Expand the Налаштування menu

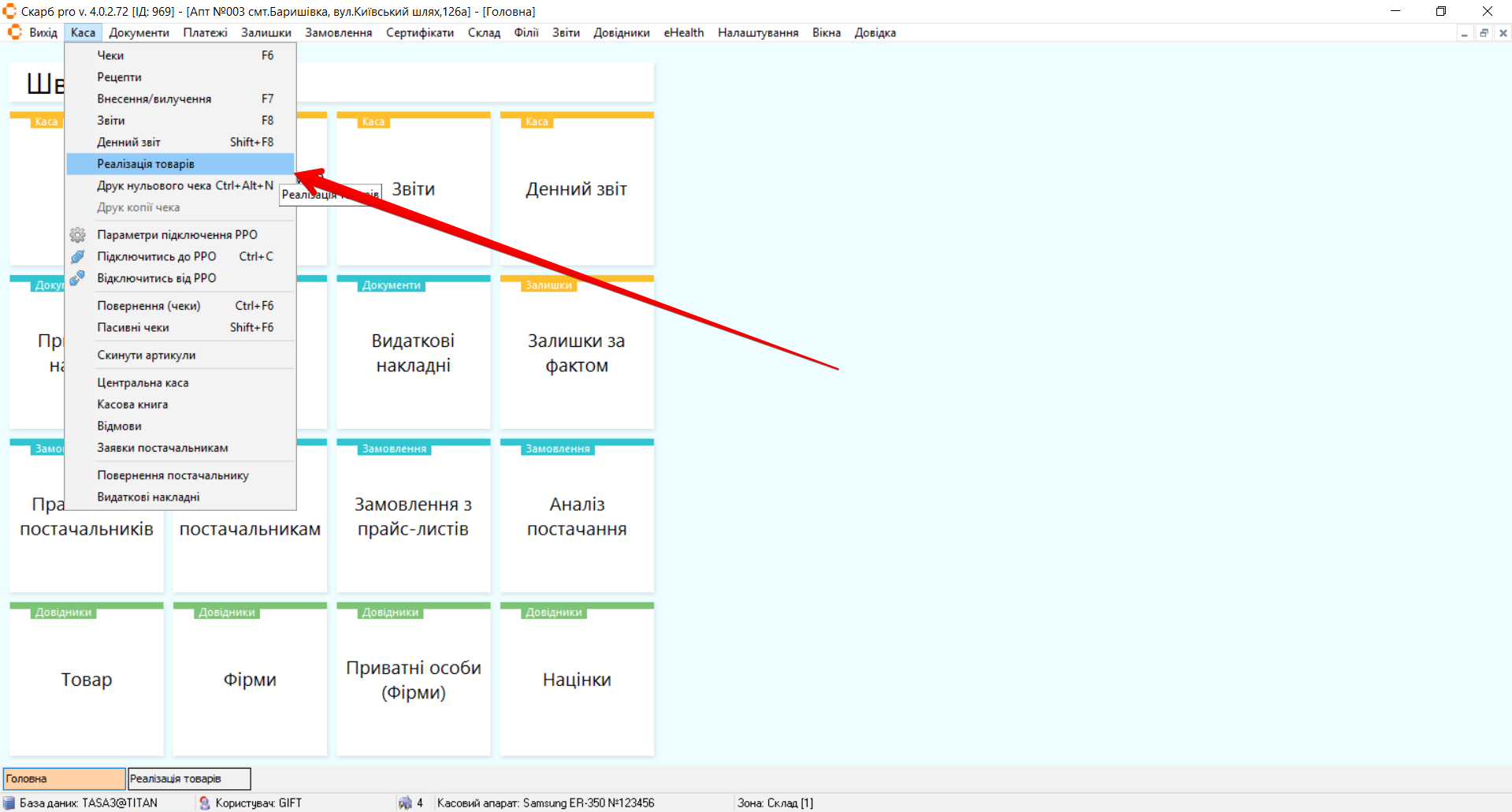pyautogui.click(x=757, y=33)
